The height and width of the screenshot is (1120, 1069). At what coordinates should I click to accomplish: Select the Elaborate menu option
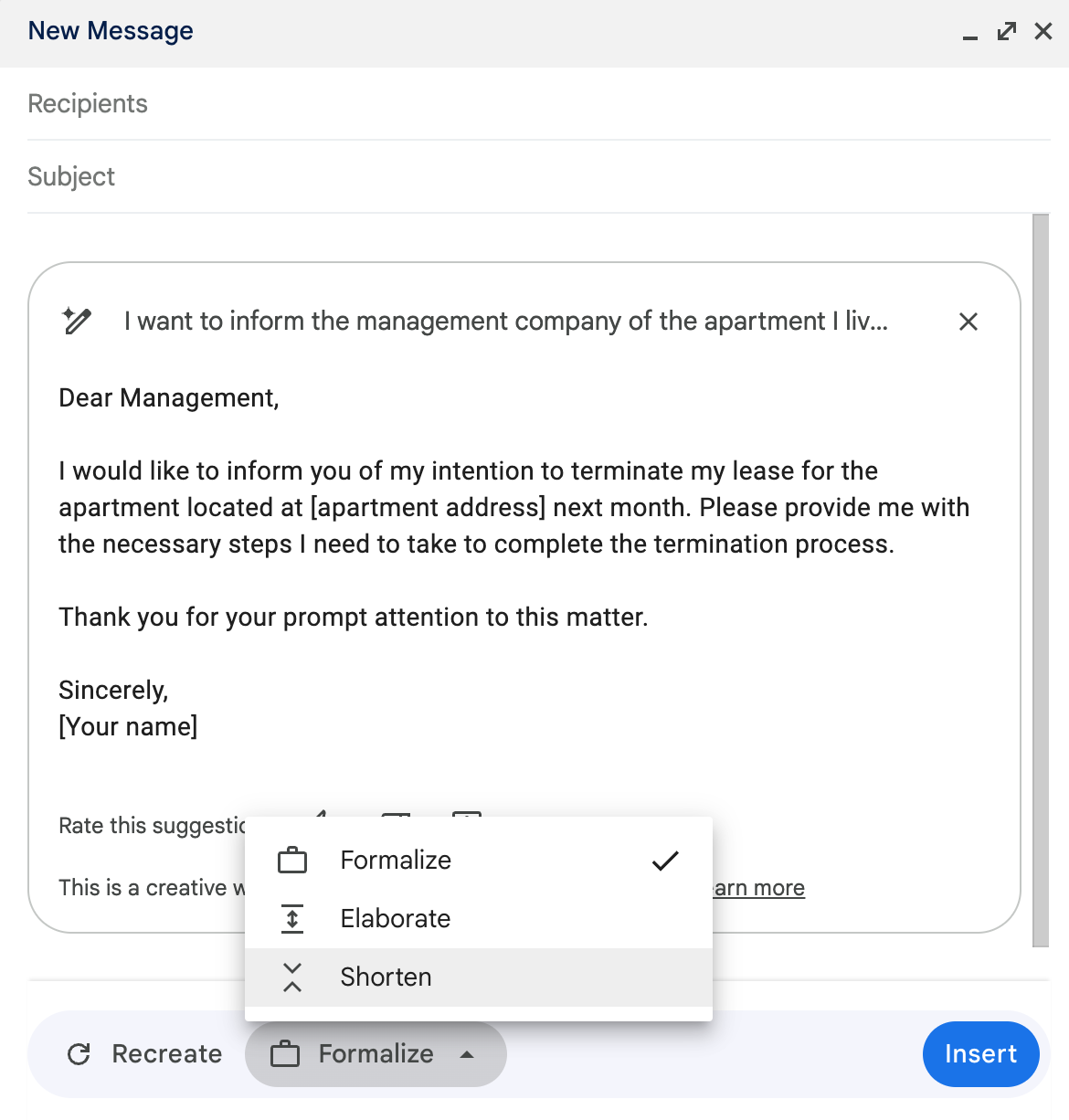396,919
